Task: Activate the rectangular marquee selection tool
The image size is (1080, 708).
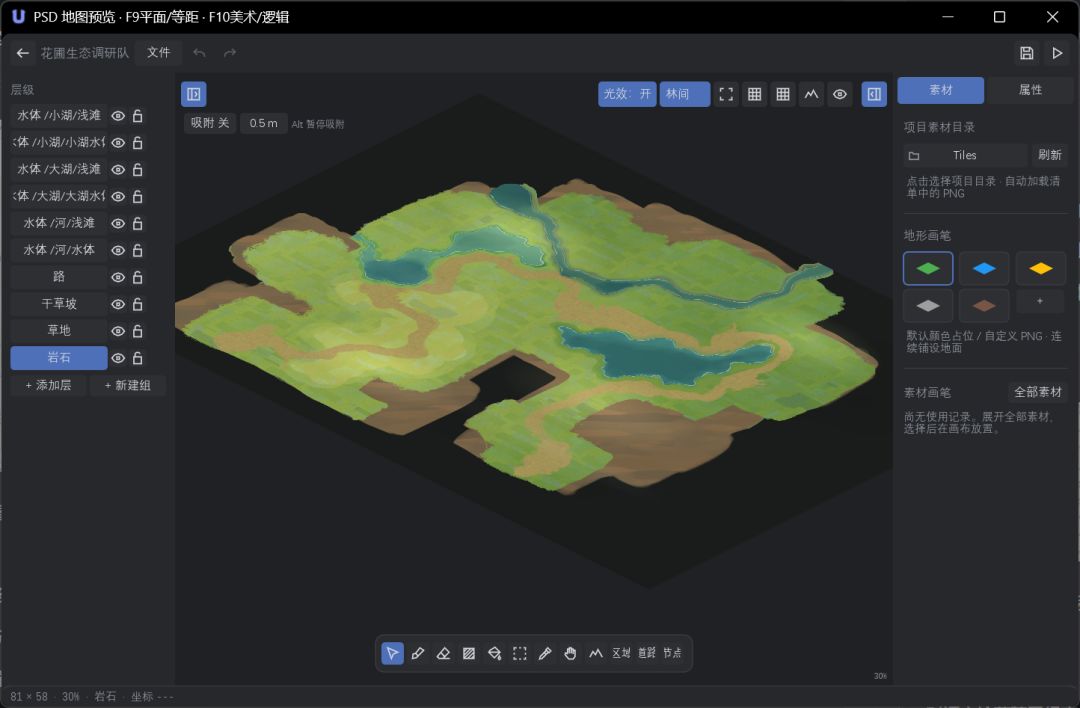Action: click(x=520, y=653)
